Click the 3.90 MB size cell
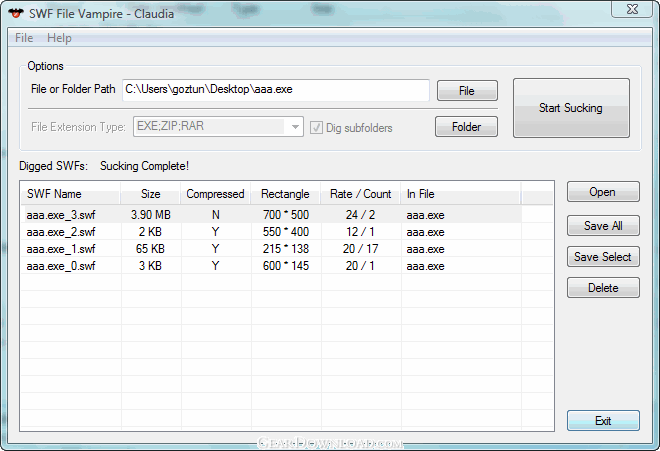 151,215
